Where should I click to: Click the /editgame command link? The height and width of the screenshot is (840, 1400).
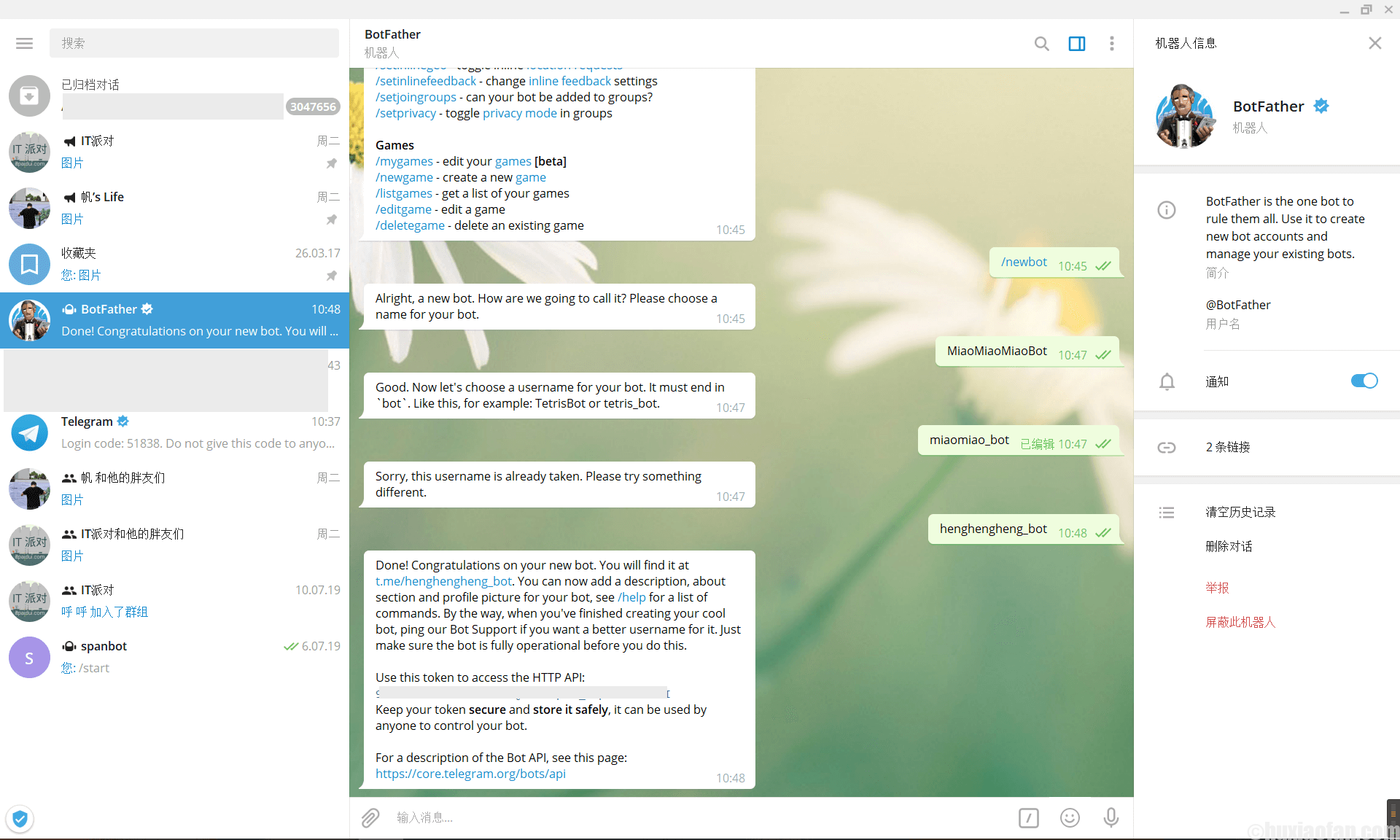[403, 209]
